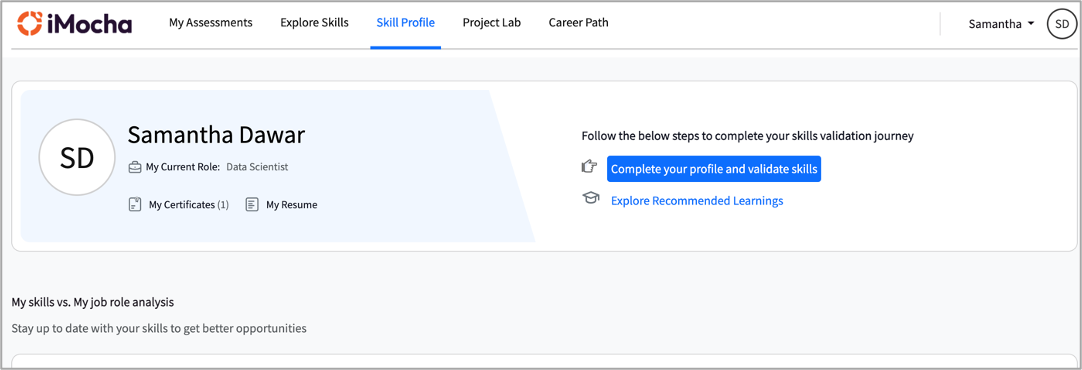The height and width of the screenshot is (370, 1082).
Task: Click the My Certificates document icon
Action: (135, 204)
